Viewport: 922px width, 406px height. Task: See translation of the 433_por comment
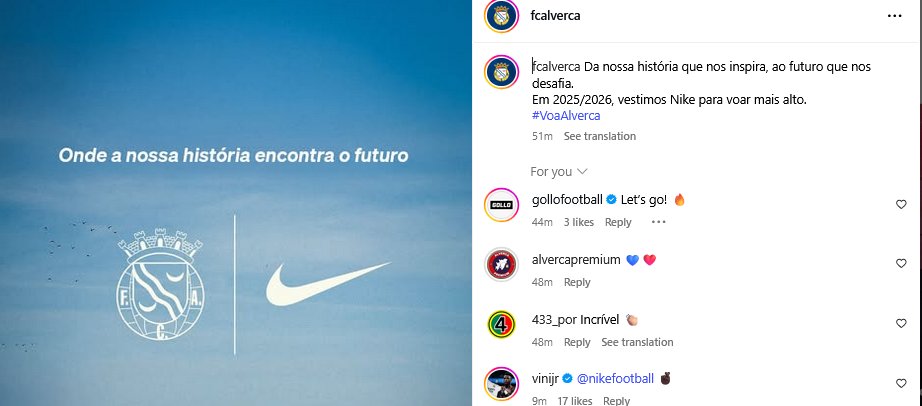tap(637, 342)
